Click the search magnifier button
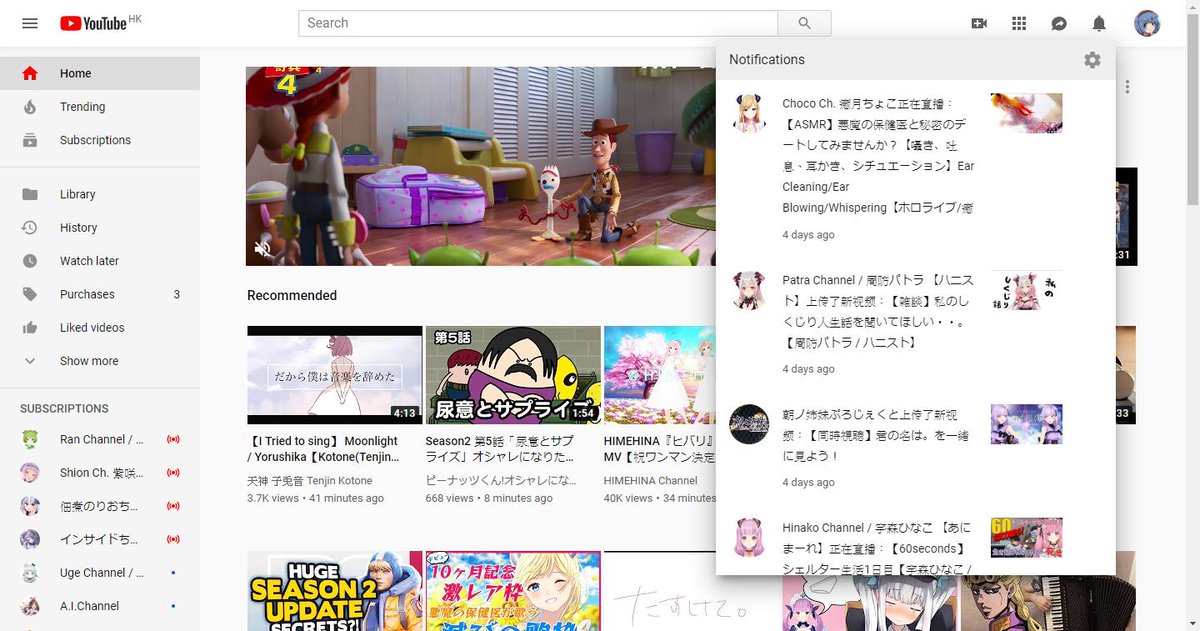Screen dimensions: 1200x631 (804, 23)
